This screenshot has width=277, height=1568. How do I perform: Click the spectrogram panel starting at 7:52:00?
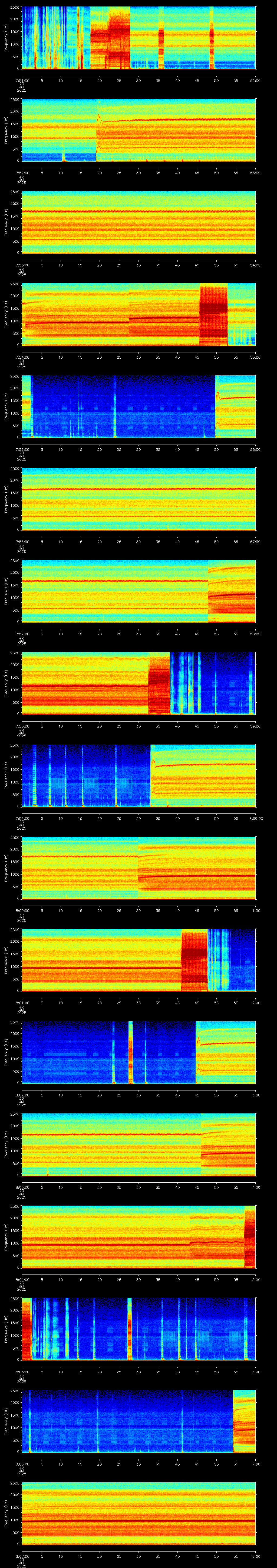coord(139,130)
